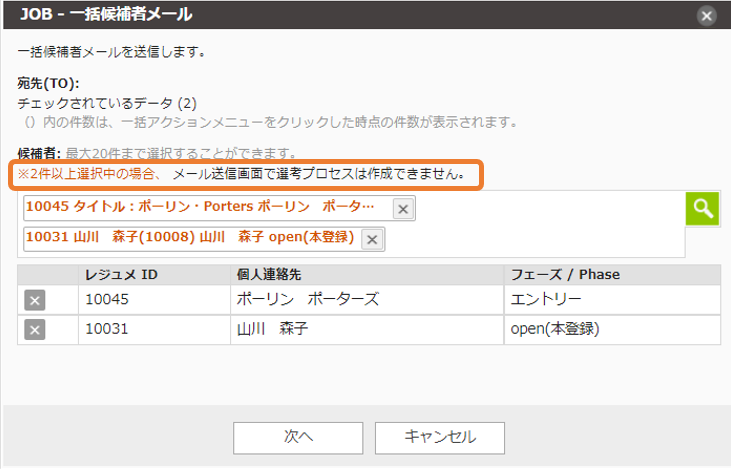Click the レジュメ ID column header
Viewport: 731px width, 469px height.
(154, 275)
